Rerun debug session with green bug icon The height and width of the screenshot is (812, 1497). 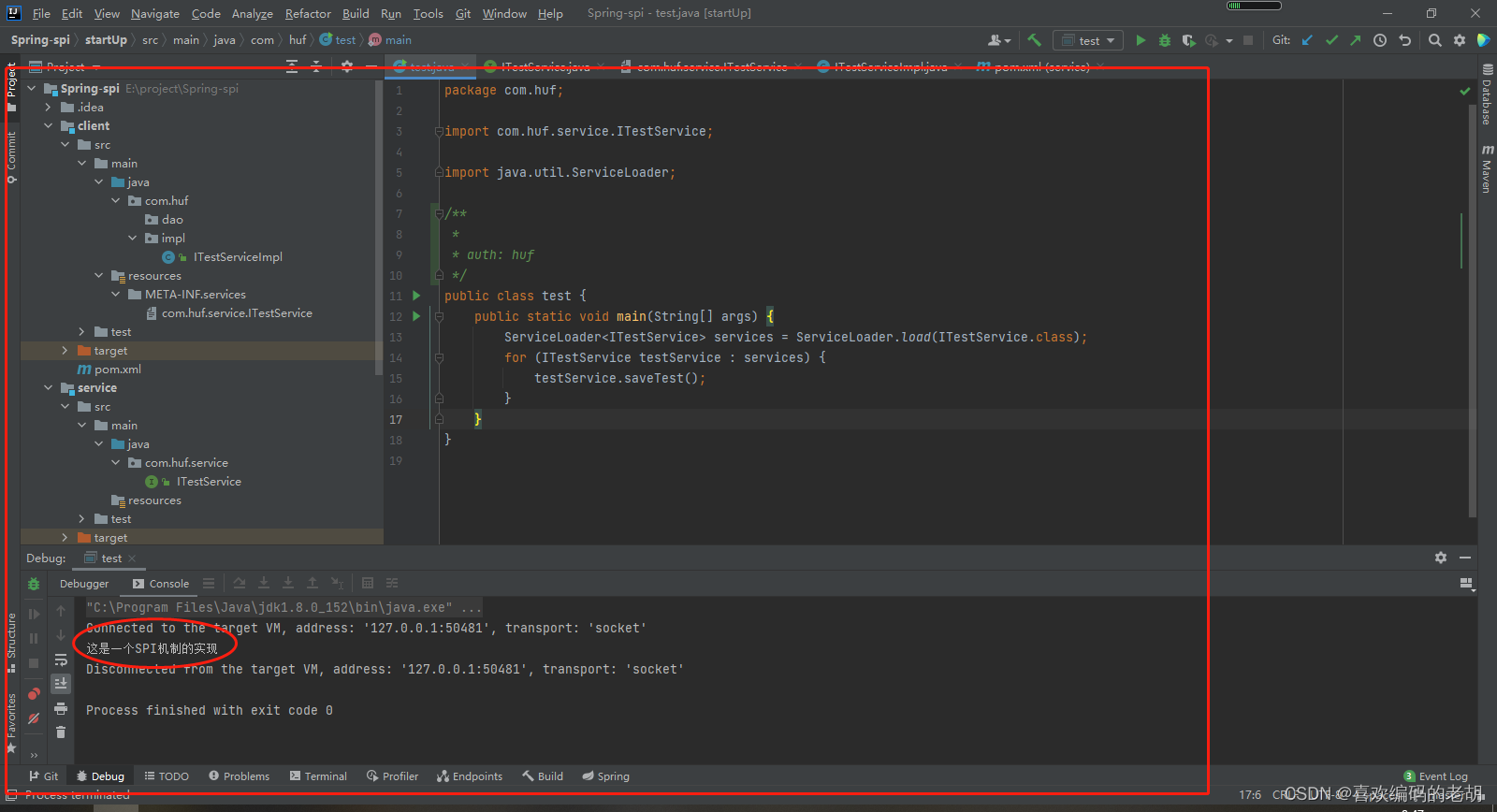click(x=34, y=584)
